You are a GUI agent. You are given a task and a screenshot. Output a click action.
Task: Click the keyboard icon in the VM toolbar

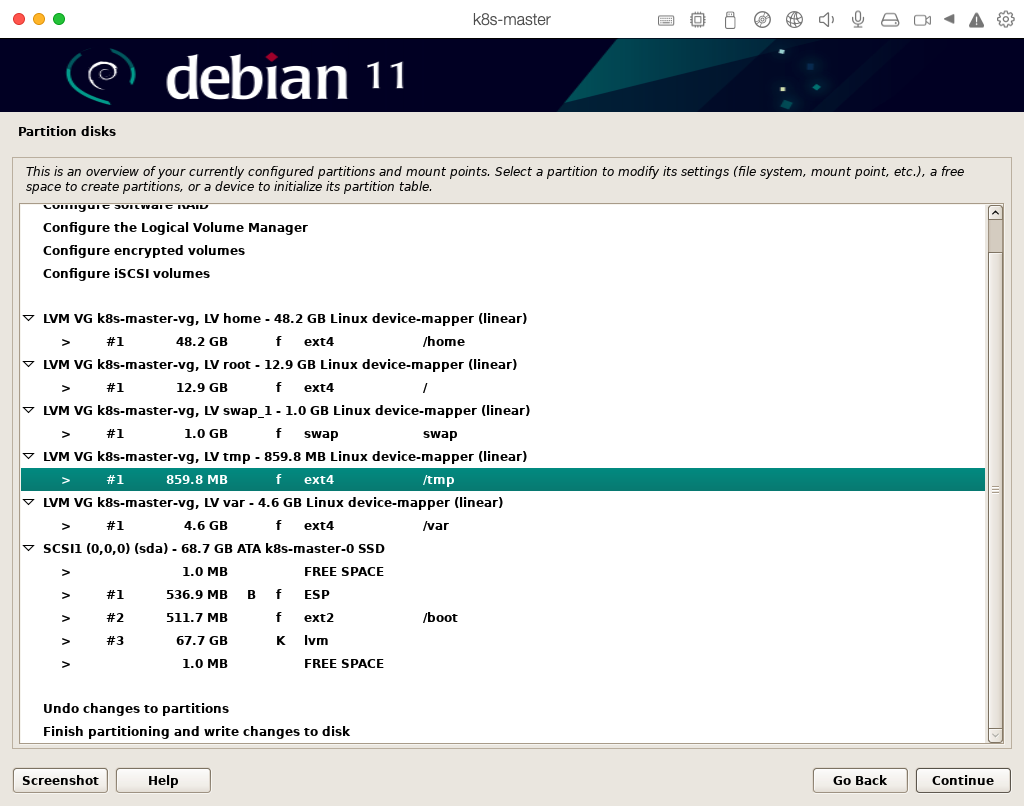point(665,20)
